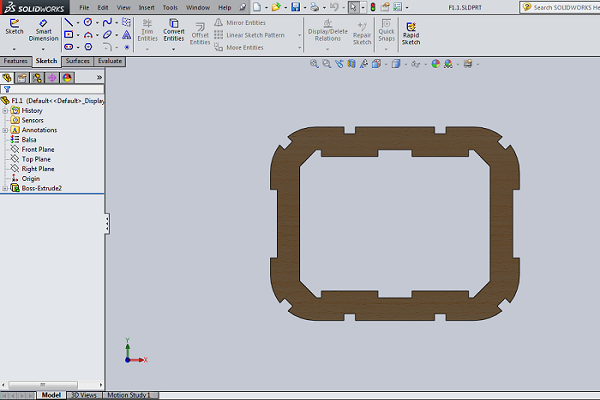This screenshot has width=600, height=400.
Task: Select the sketch Point tool
Action: tap(127, 47)
